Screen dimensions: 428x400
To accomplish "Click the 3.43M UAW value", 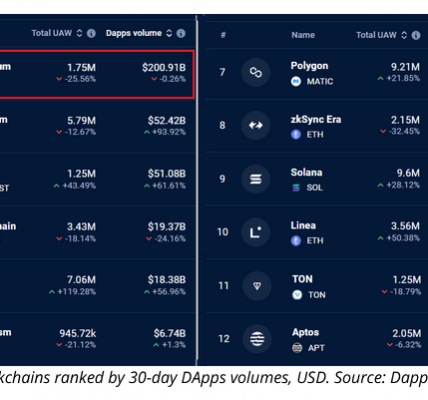I will pyautogui.click(x=81, y=227).
